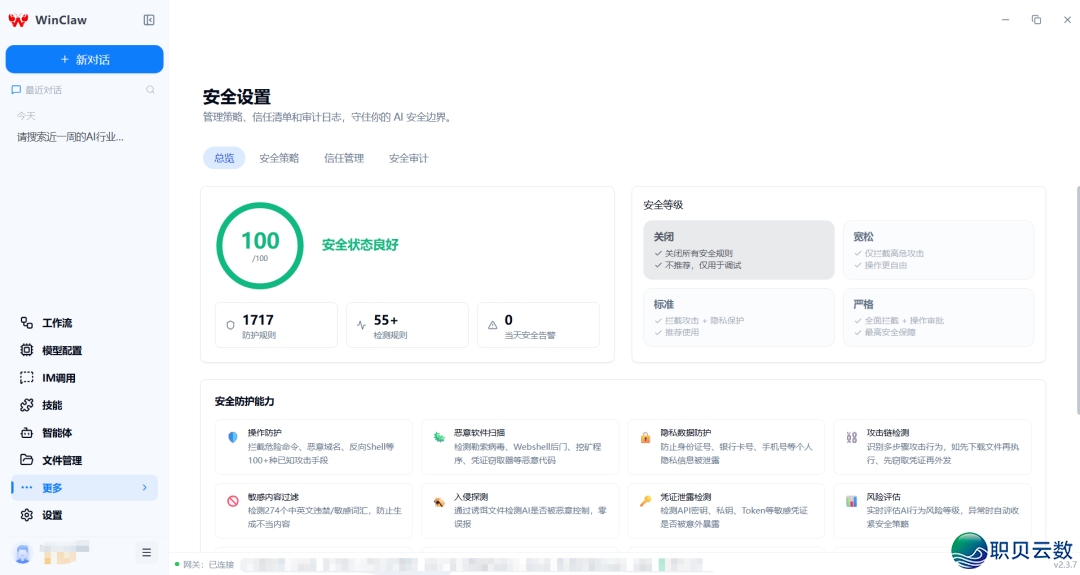1080x575 pixels.
Task: Select the 标准 security level
Action: click(x=739, y=317)
